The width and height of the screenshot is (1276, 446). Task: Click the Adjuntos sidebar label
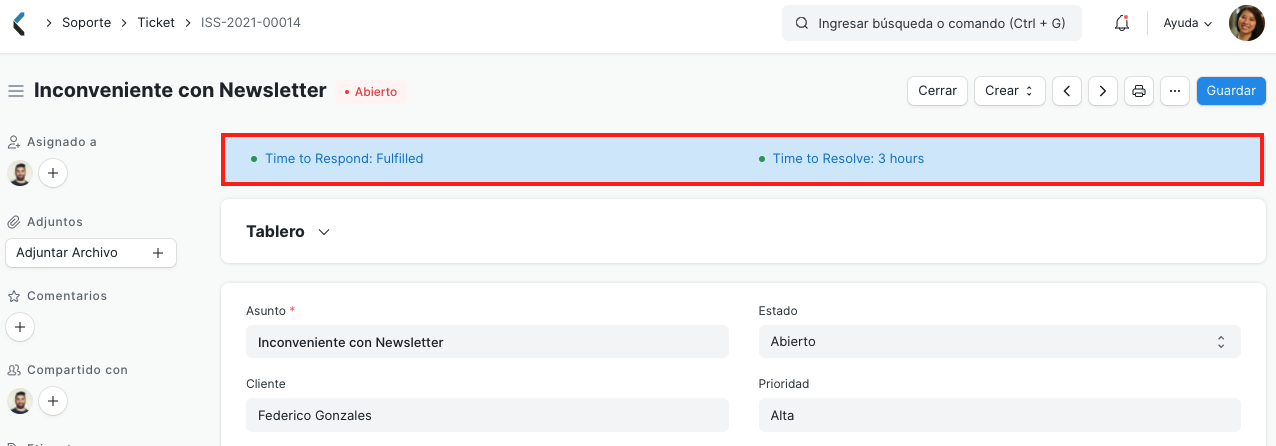pos(55,222)
